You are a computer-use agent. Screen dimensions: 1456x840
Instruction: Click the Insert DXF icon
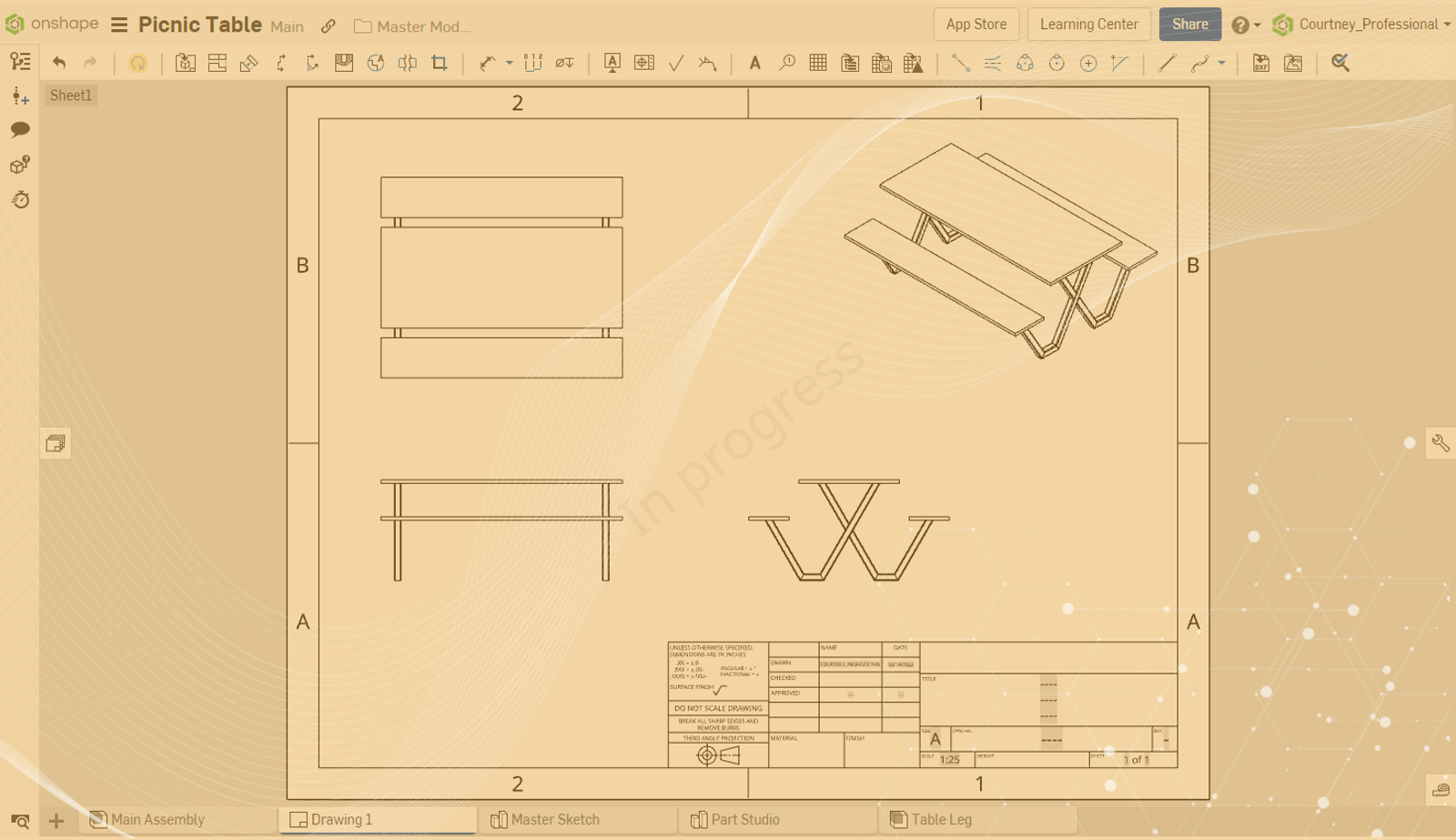(x=1261, y=63)
